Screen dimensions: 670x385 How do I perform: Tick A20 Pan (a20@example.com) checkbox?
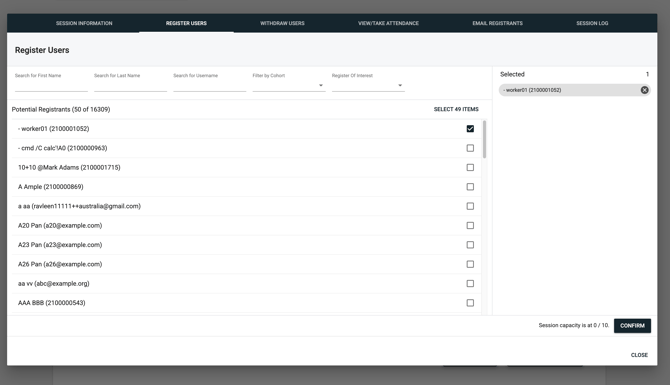coord(470,225)
